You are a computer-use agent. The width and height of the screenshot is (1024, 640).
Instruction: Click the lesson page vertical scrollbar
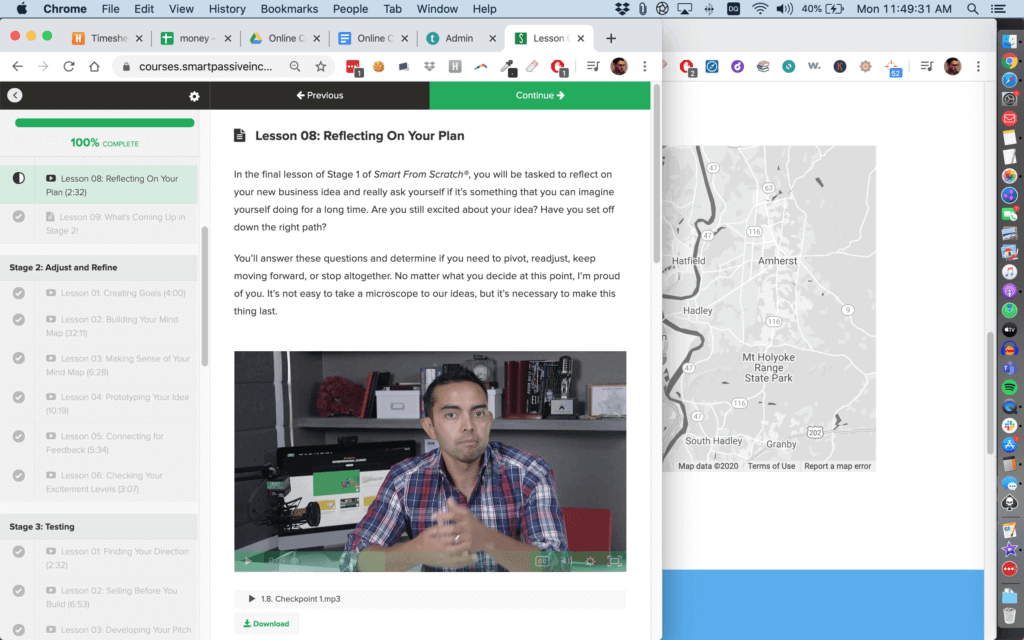pos(656,173)
